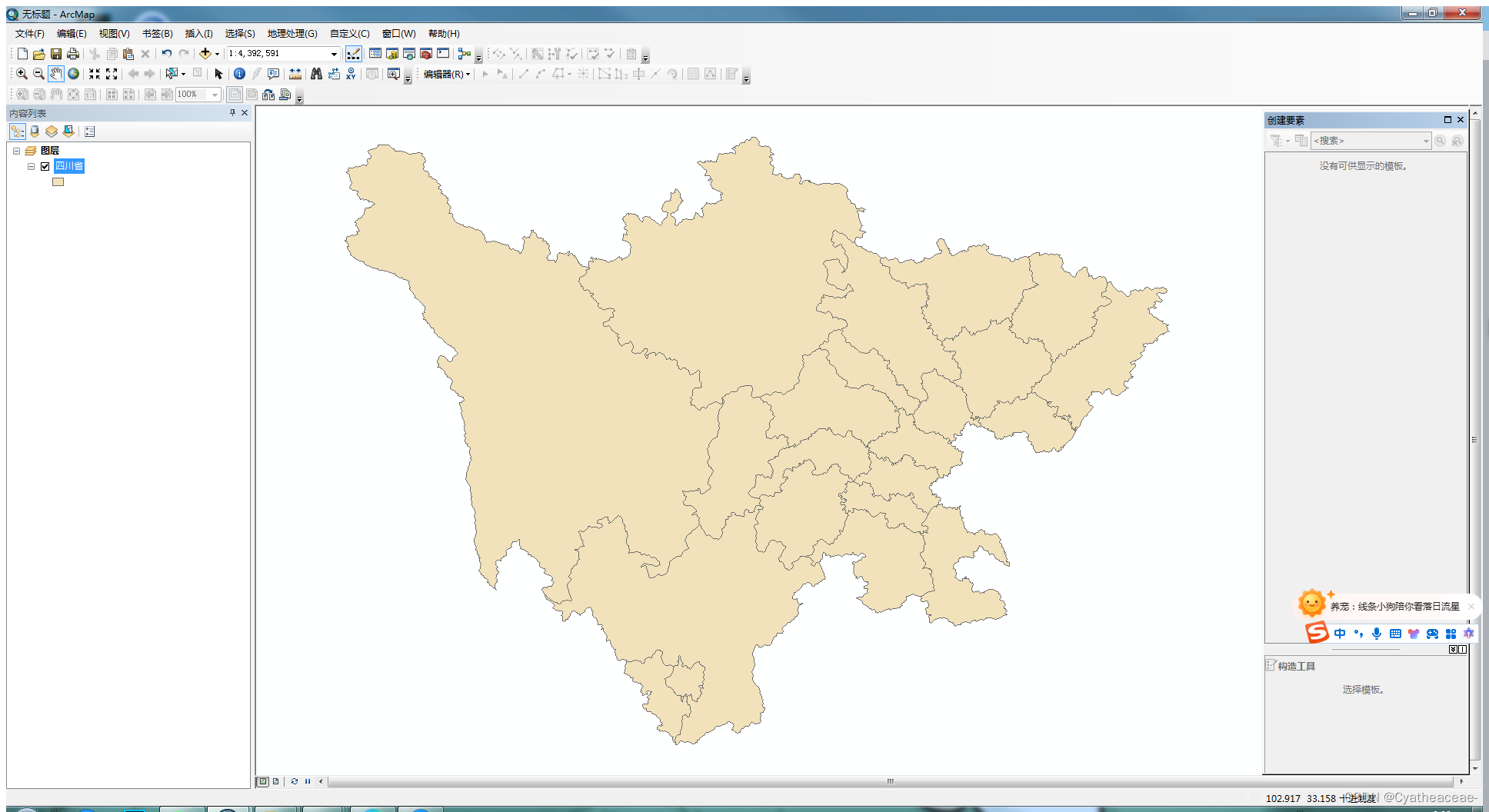Toggle the 四川省 layer visibility checkbox
Screen dimensions: 1489x812
point(45,166)
